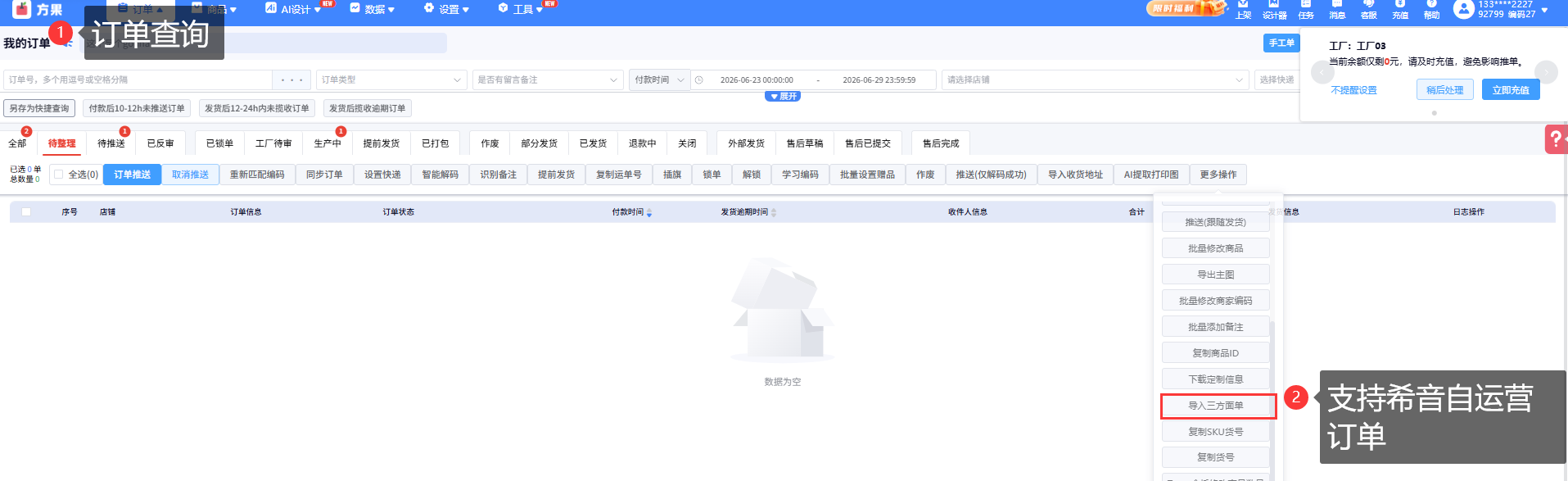Open the 帮助 help icon
The image size is (1568, 481).
tap(1431, 9)
